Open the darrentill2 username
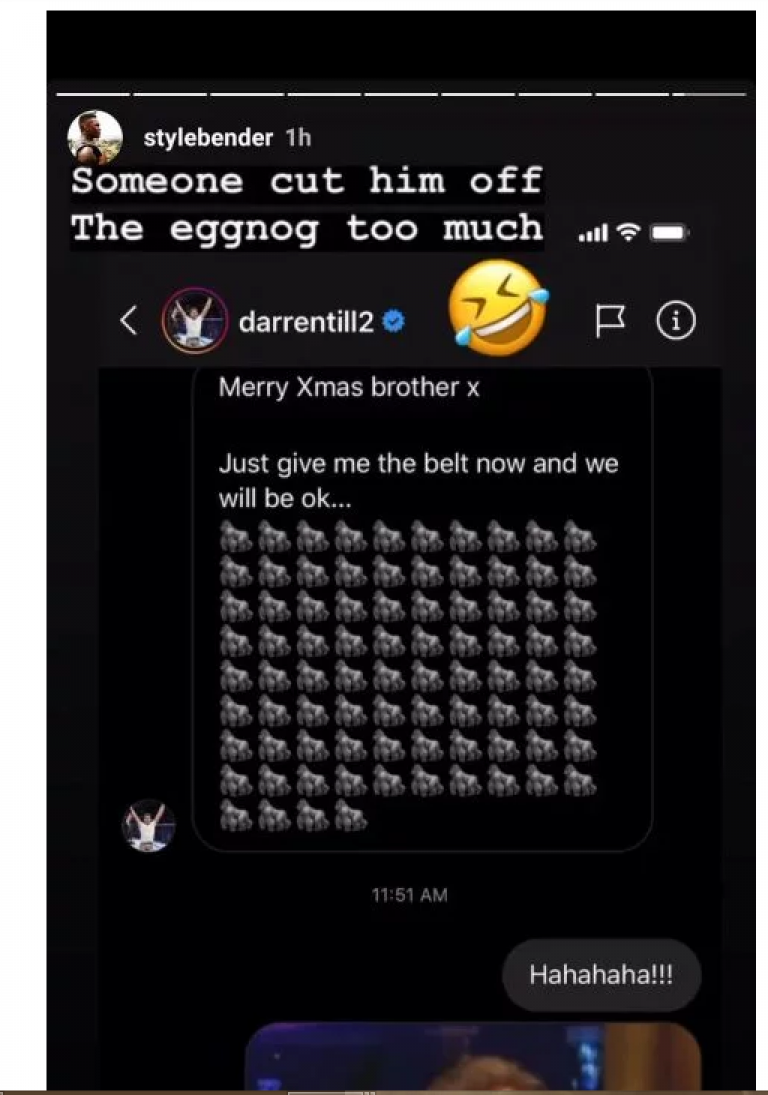This screenshot has width=768, height=1095. (307, 322)
